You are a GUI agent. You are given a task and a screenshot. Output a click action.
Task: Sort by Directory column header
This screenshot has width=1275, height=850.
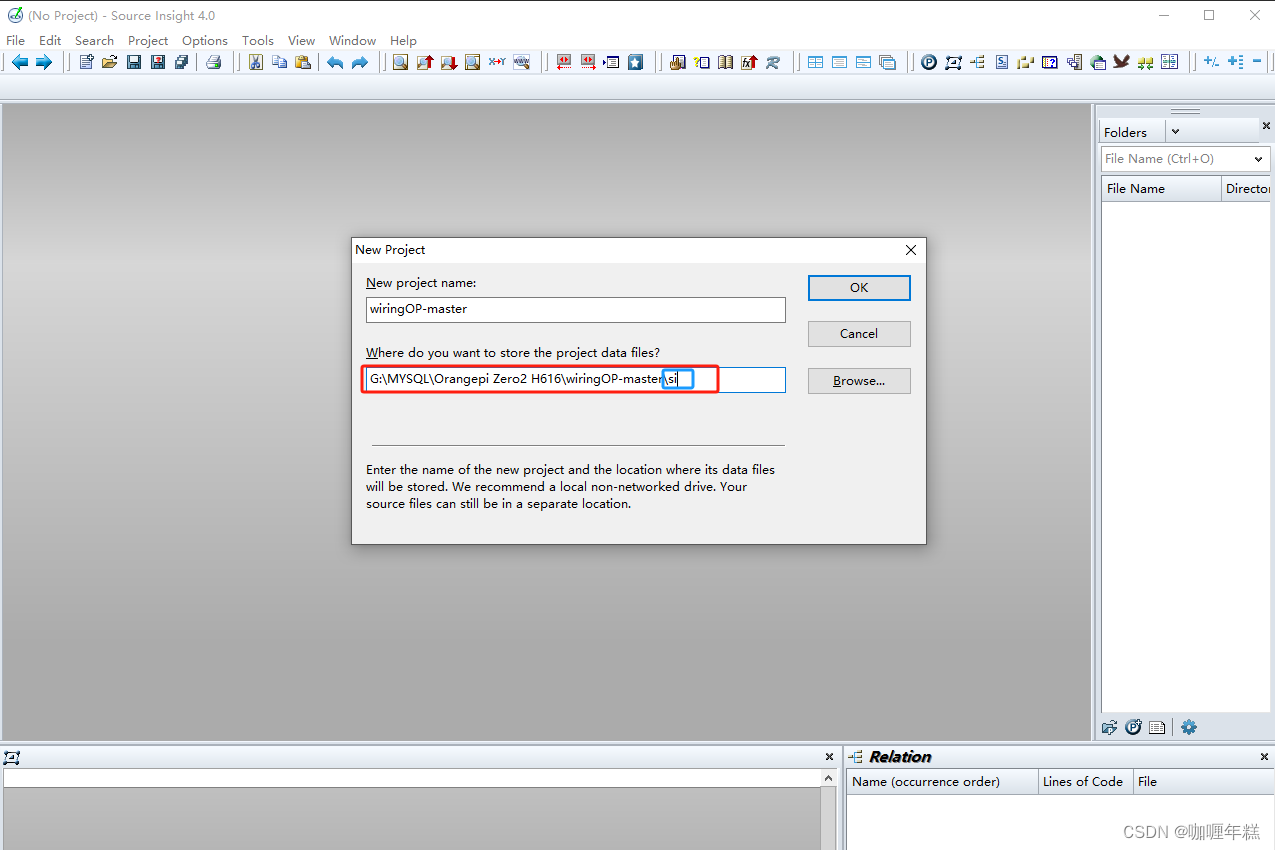point(1247,189)
